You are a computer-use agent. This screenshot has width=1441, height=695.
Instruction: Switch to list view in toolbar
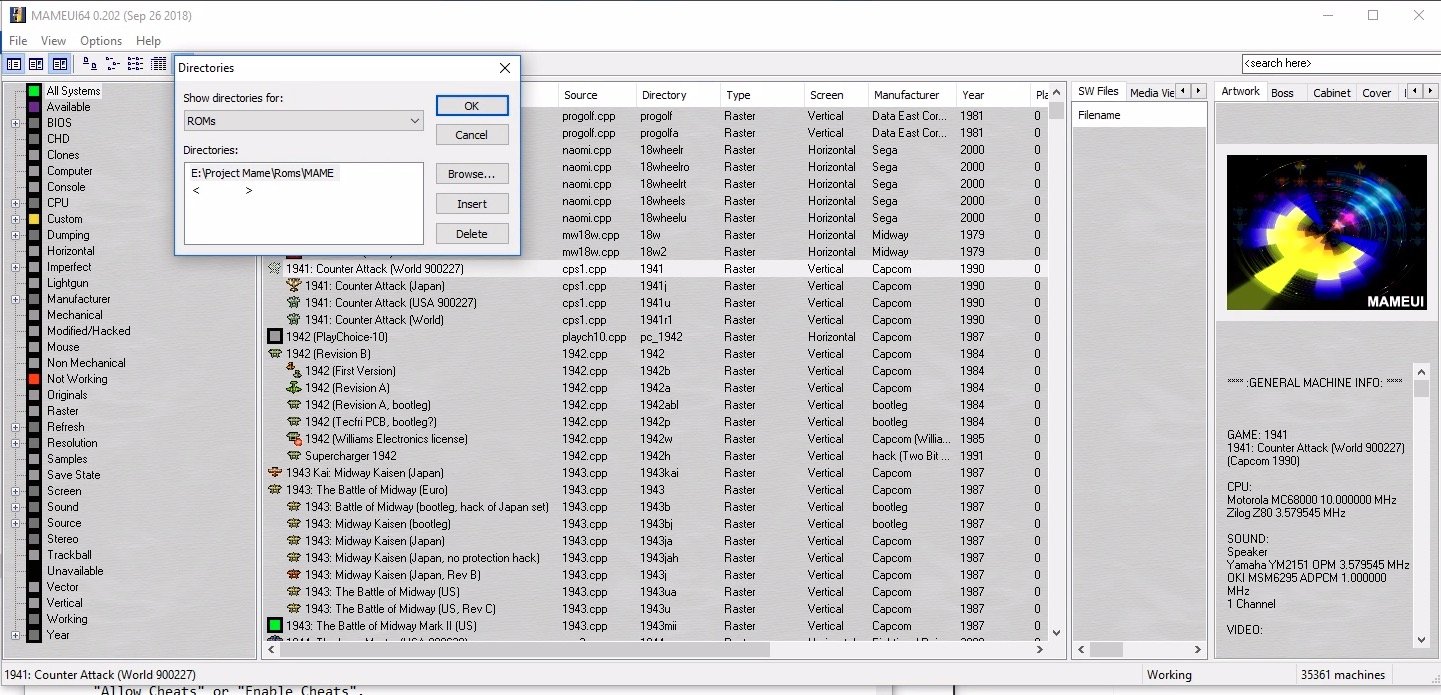(136, 64)
